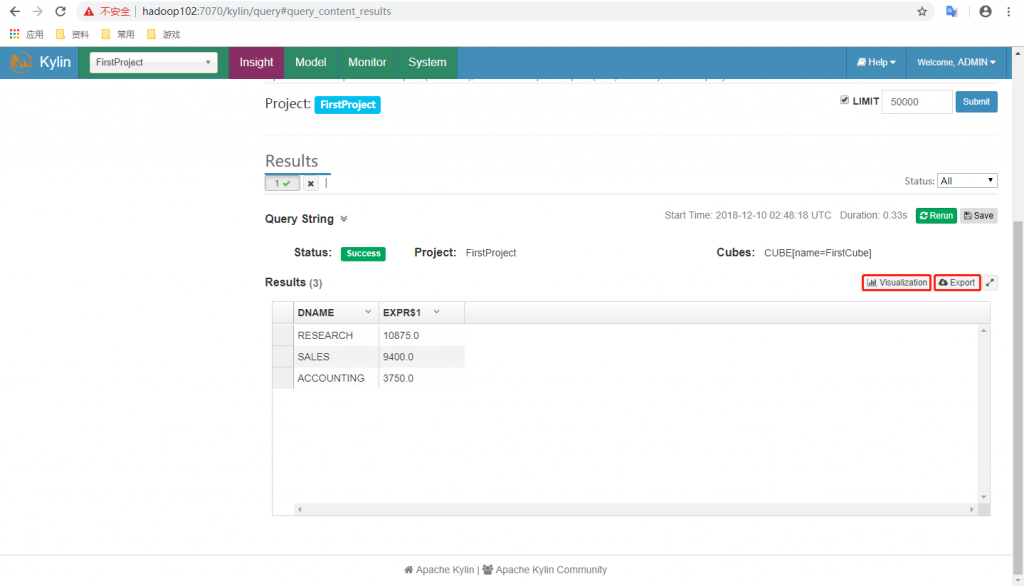1024x586 pixels.
Task: Click the browser forward arrow
Action: [x=37, y=11]
